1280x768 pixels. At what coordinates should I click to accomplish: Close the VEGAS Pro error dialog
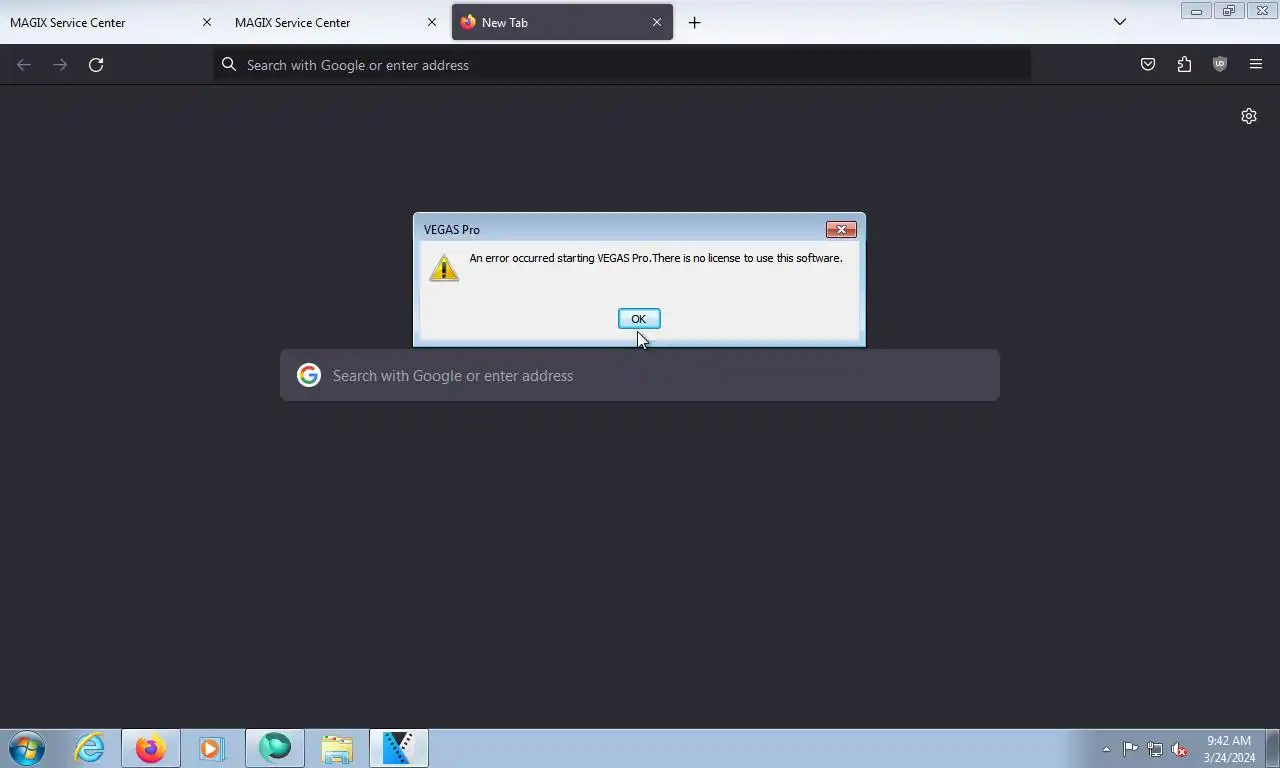pos(841,230)
